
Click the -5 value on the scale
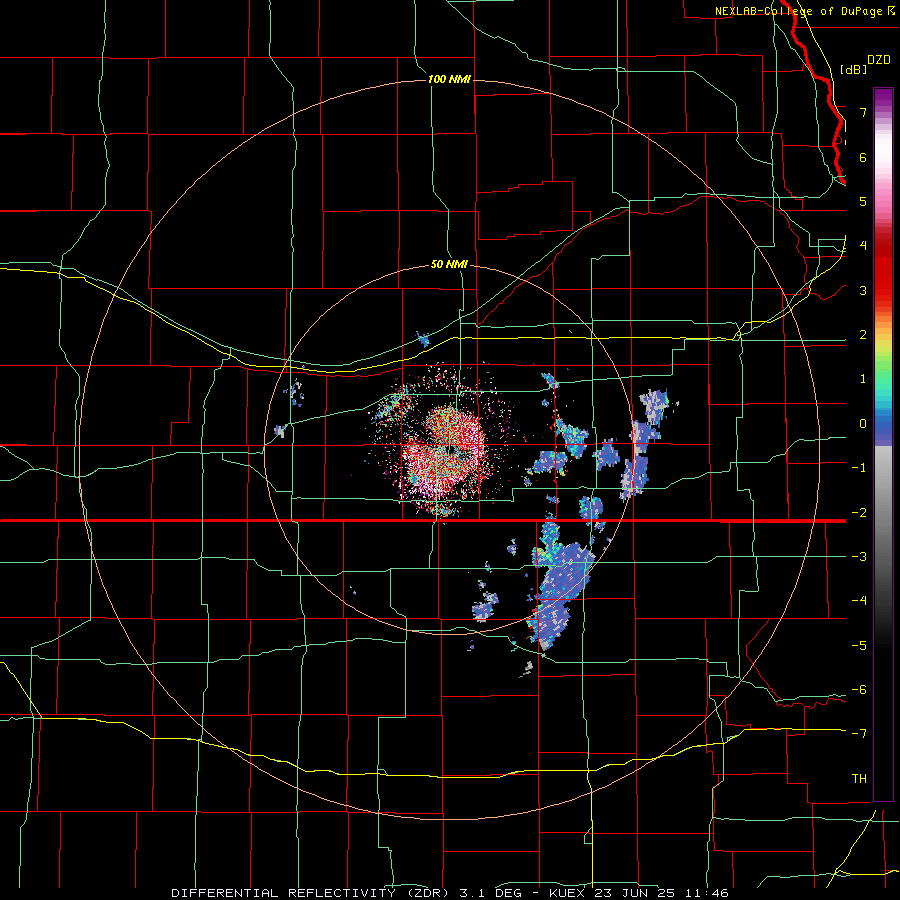tap(859, 645)
